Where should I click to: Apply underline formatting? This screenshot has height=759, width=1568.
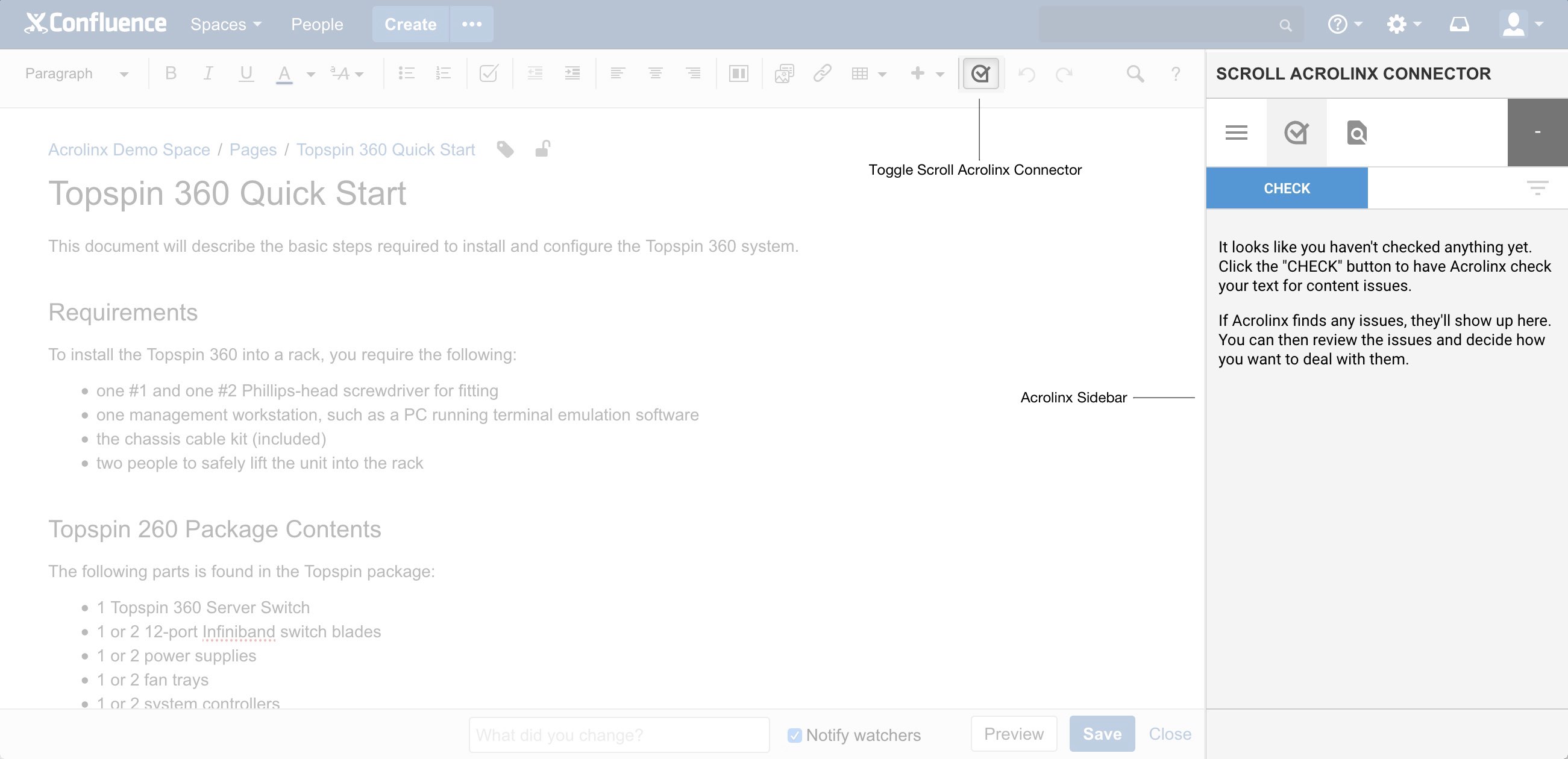pos(246,73)
